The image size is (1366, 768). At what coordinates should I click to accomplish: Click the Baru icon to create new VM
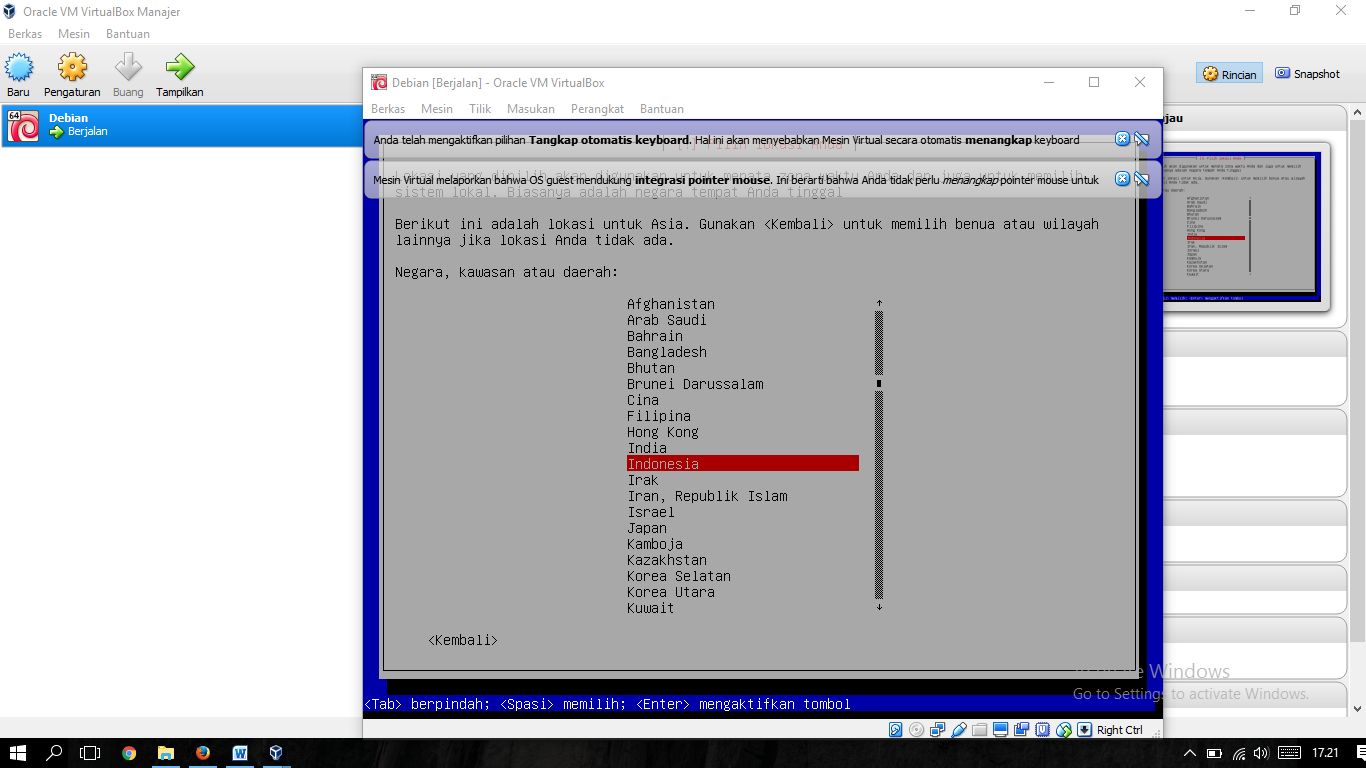pos(18,75)
